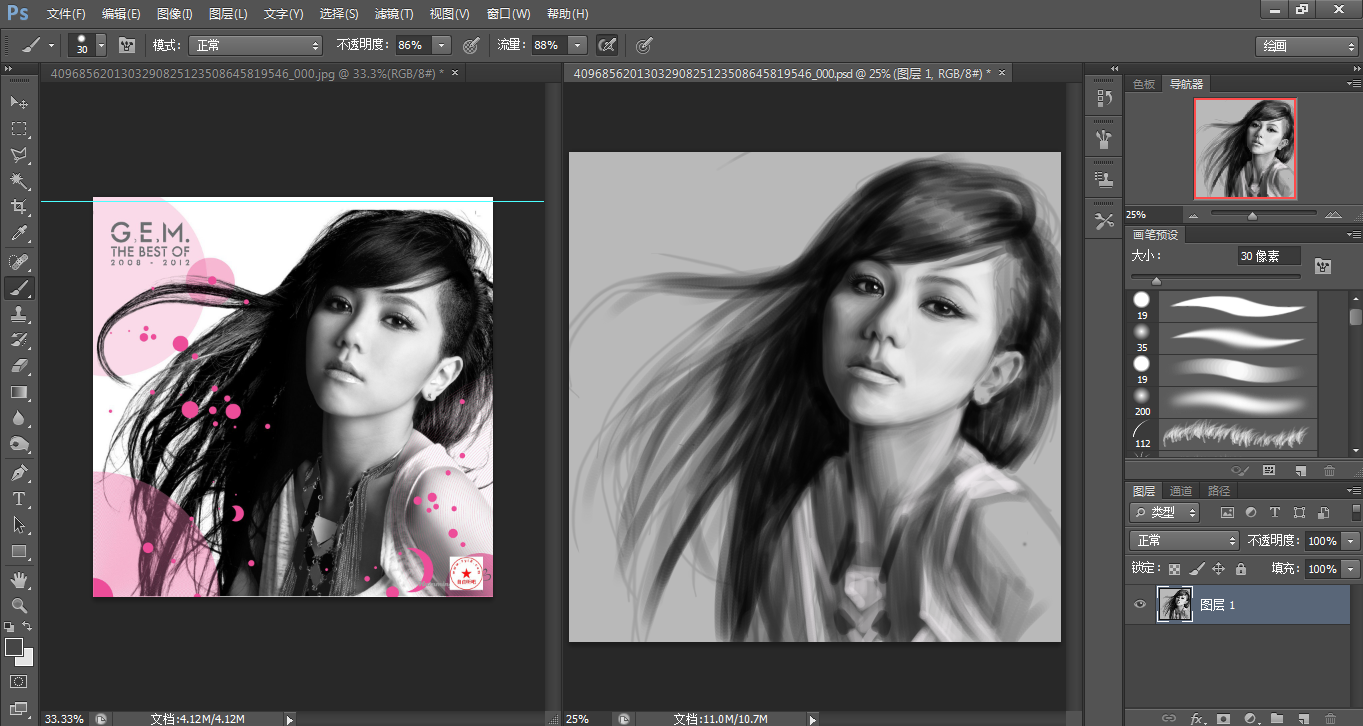The height and width of the screenshot is (726, 1363).
Task: Open the 流量 flow dropdown arrow
Action: (577, 45)
